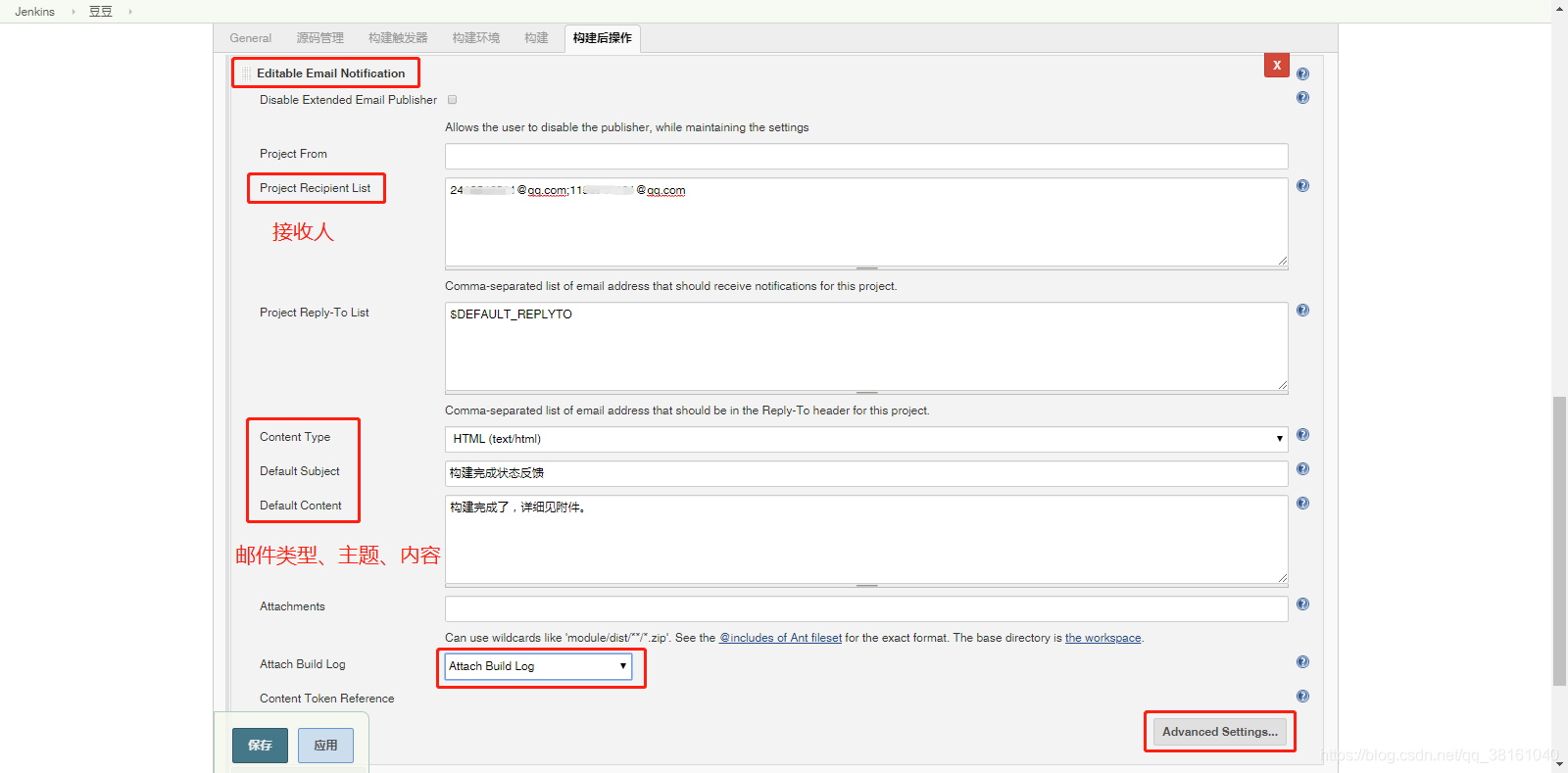
Task: Click the 保存 save button
Action: [260, 746]
